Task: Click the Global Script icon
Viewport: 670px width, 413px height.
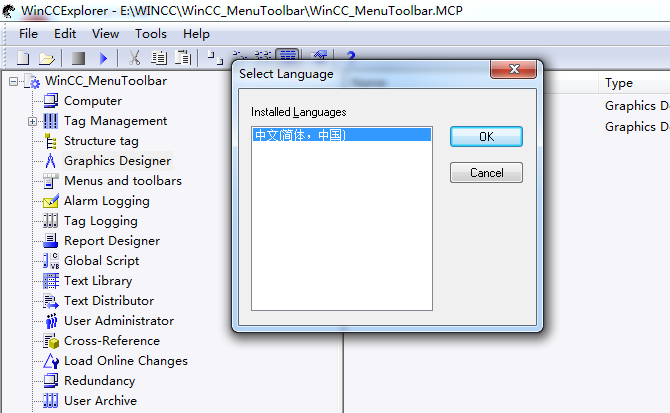Action: pos(51,261)
